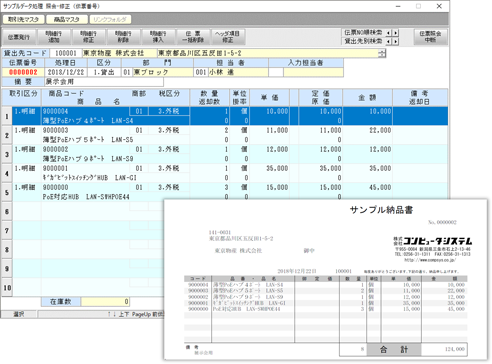Screen dimensions: 492x364
Task: Click the red slip number 0000002
Action: (23, 72)
